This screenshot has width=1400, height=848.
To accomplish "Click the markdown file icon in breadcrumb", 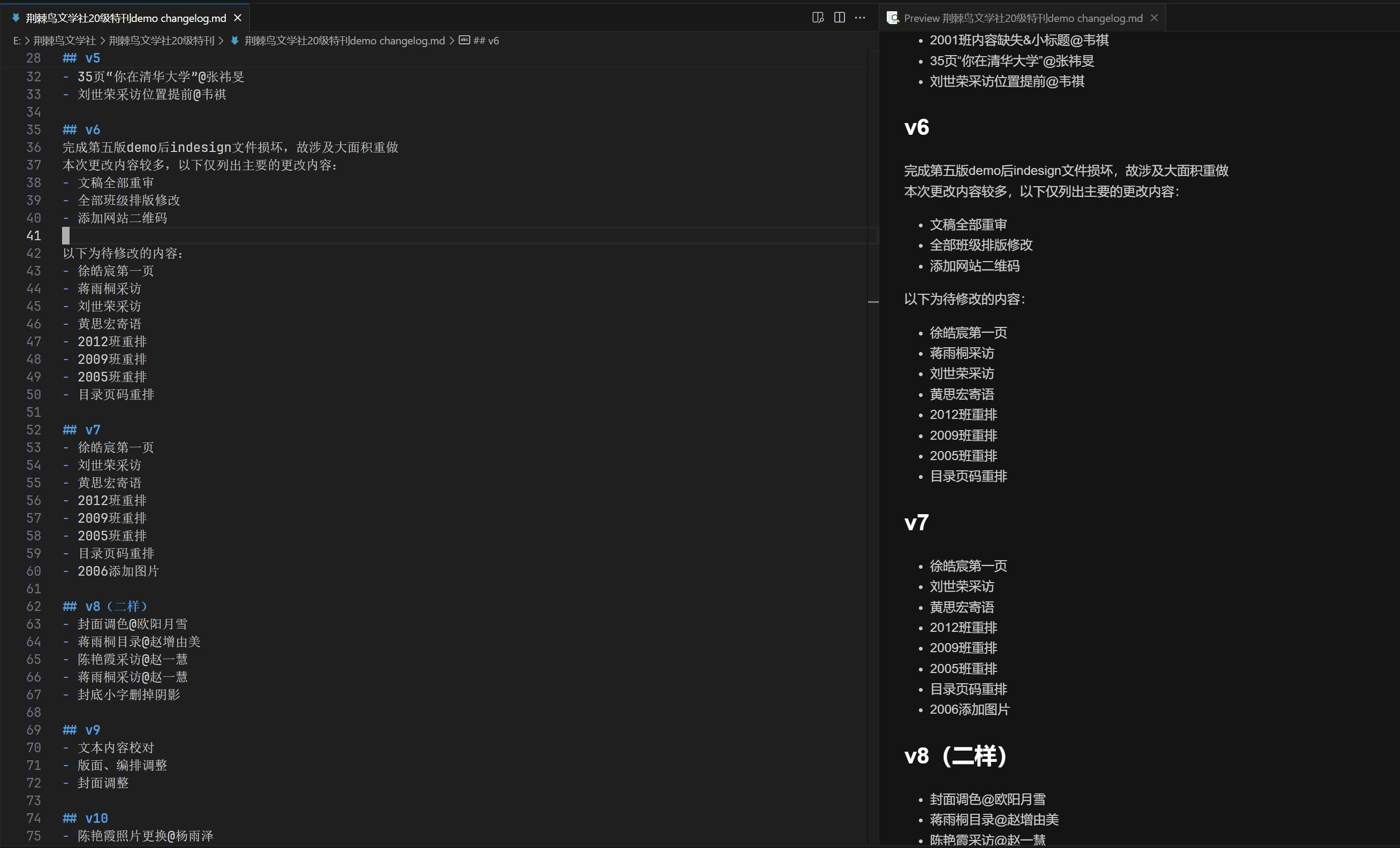I will coord(234,40).
